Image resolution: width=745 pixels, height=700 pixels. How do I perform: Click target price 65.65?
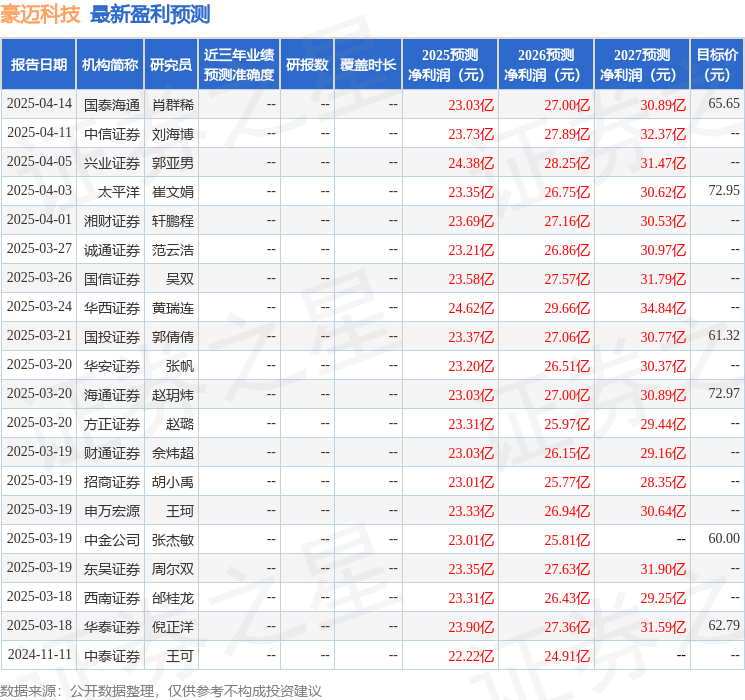(x=724, y=103)
